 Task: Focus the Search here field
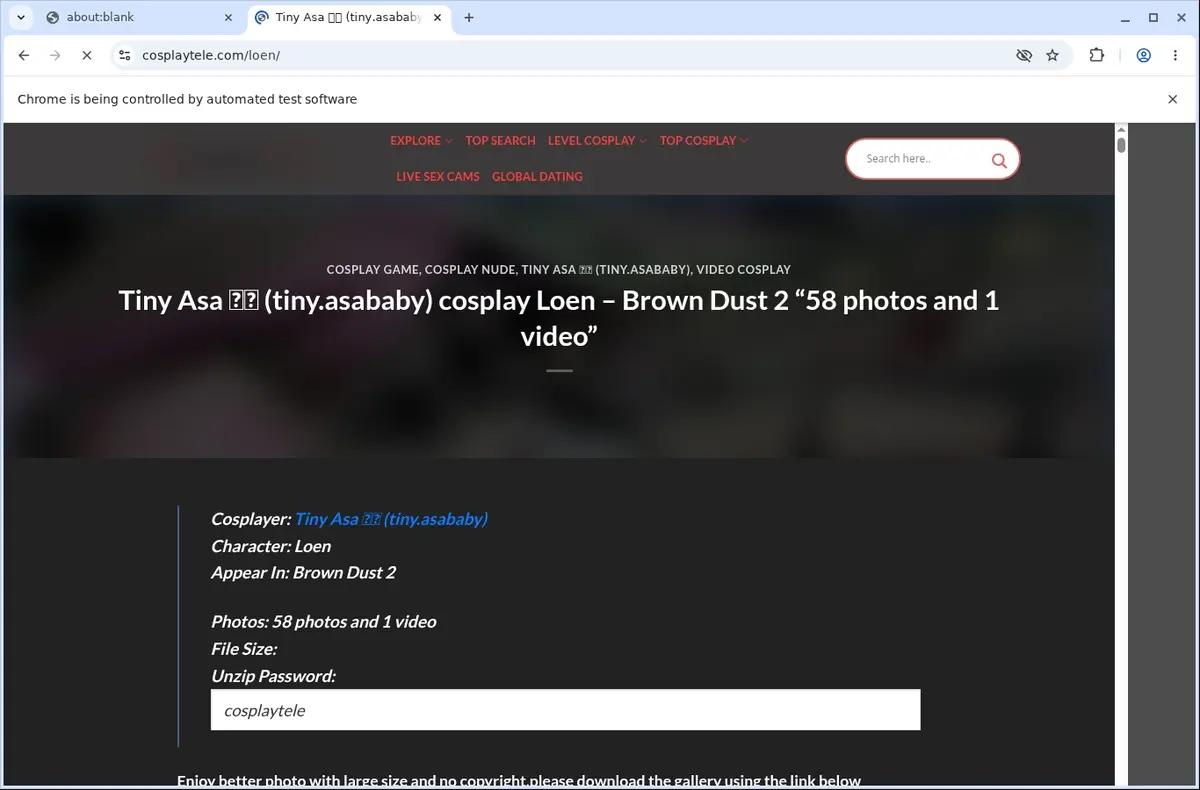point(920,159)
